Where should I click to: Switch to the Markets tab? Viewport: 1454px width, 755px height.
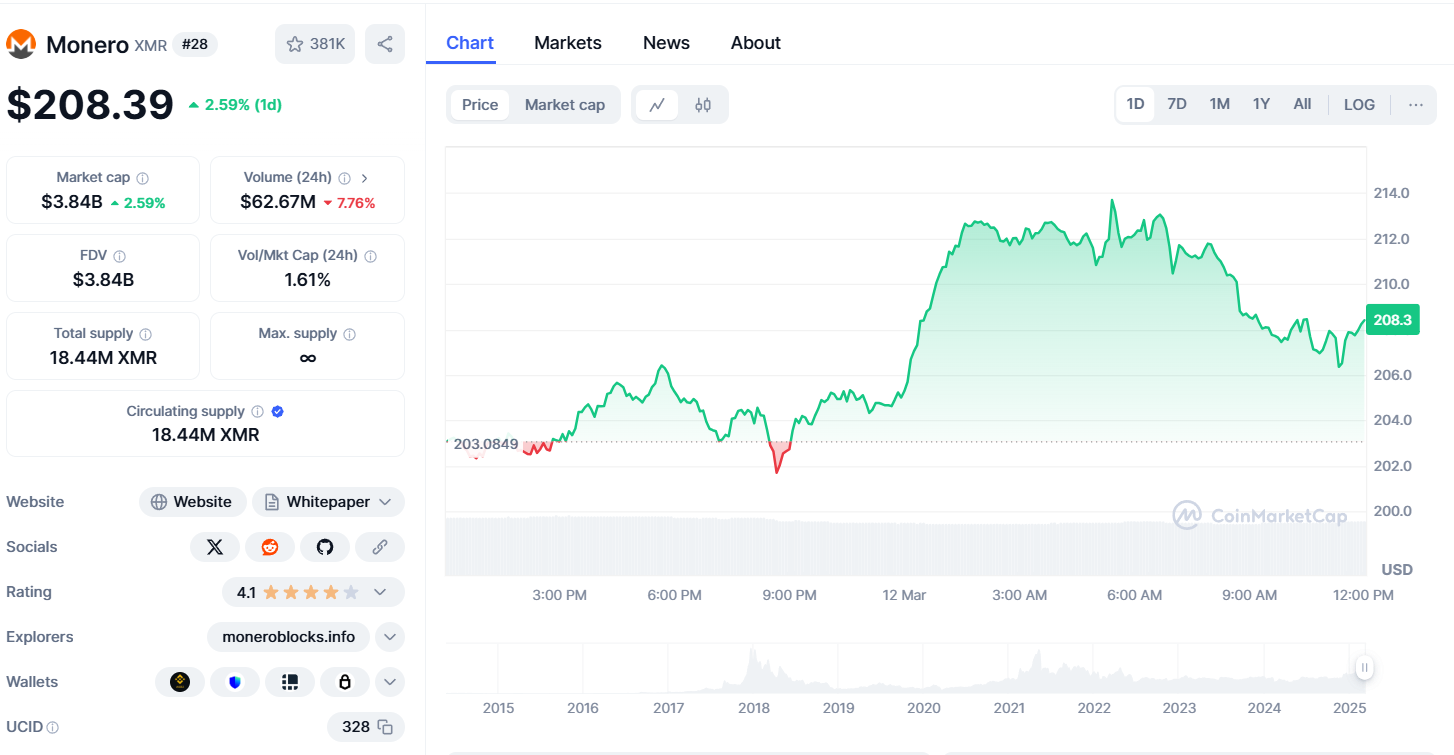coord(567,42)
